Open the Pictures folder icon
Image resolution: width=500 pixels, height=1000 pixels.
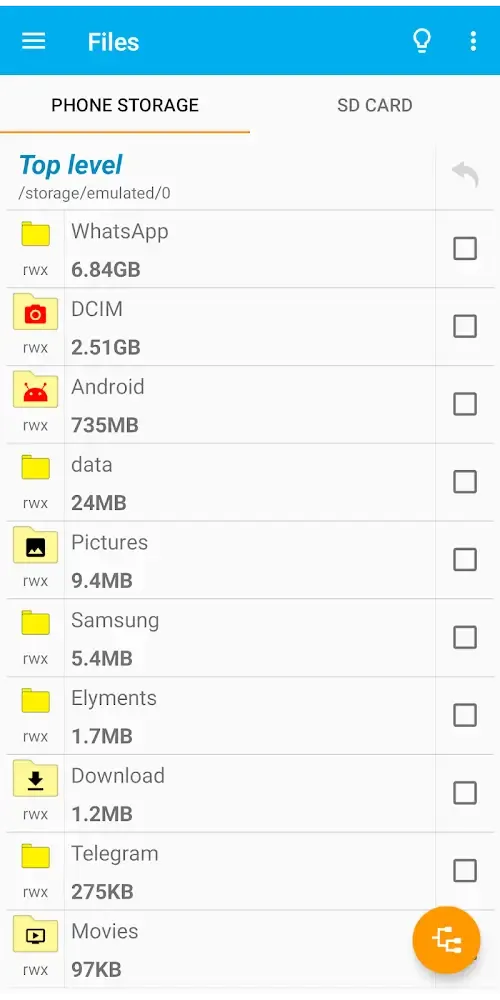tap(36, 545)
